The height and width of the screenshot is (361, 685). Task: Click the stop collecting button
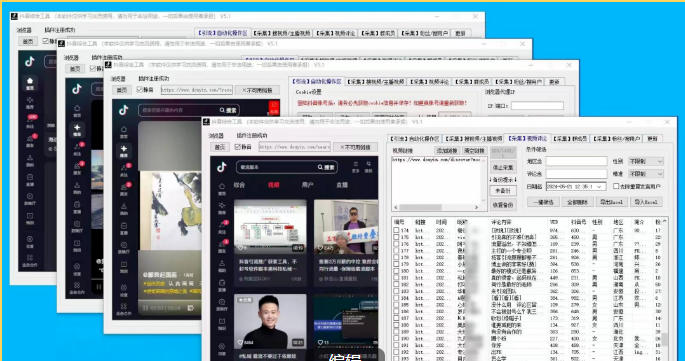tap(503, 167)
